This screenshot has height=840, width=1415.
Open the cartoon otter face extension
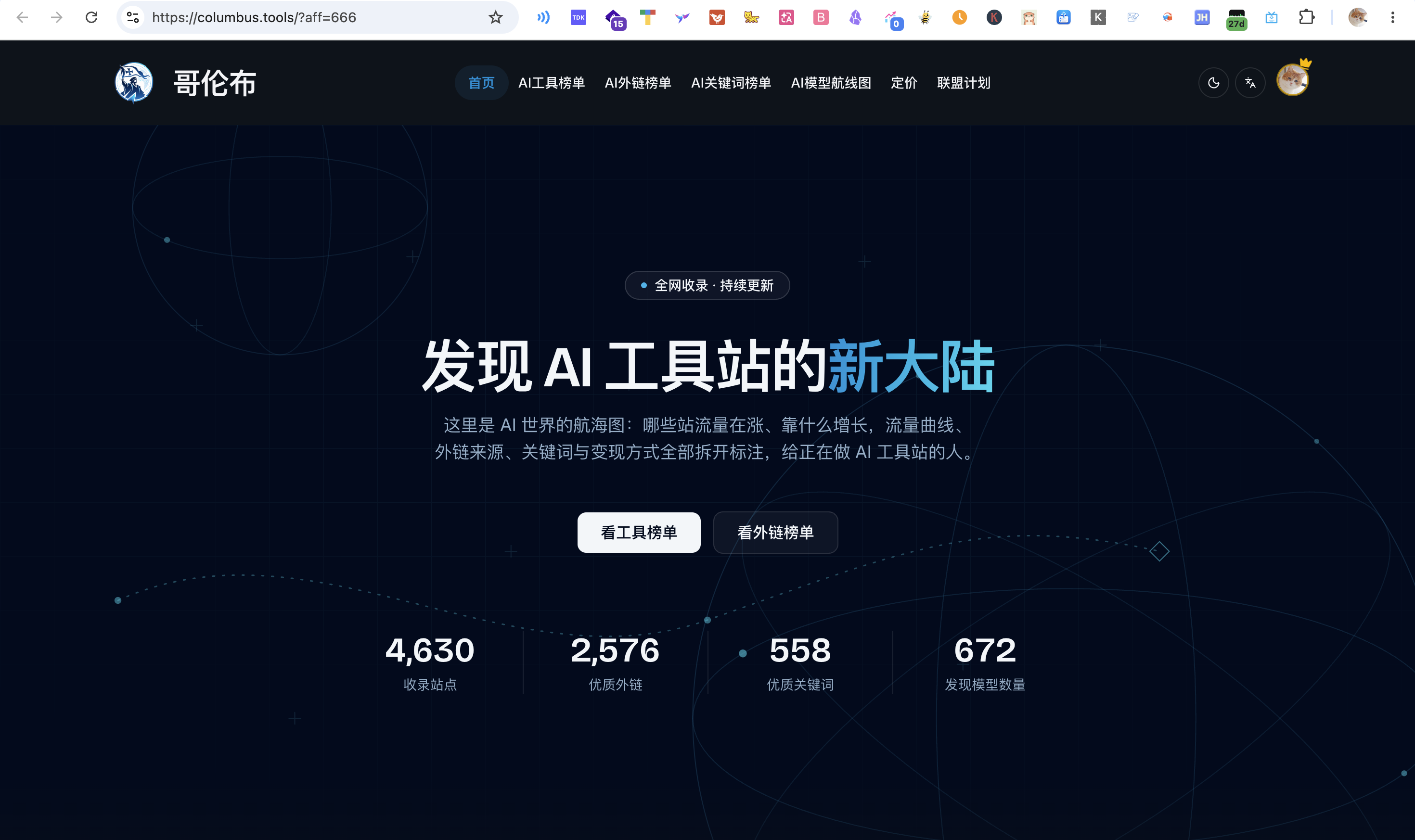click(x=1029, y=17)
